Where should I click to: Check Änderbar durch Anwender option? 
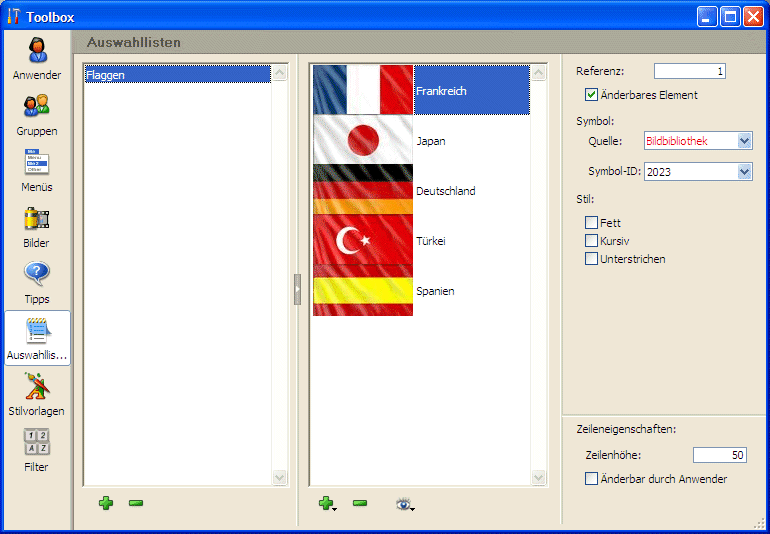592,479
